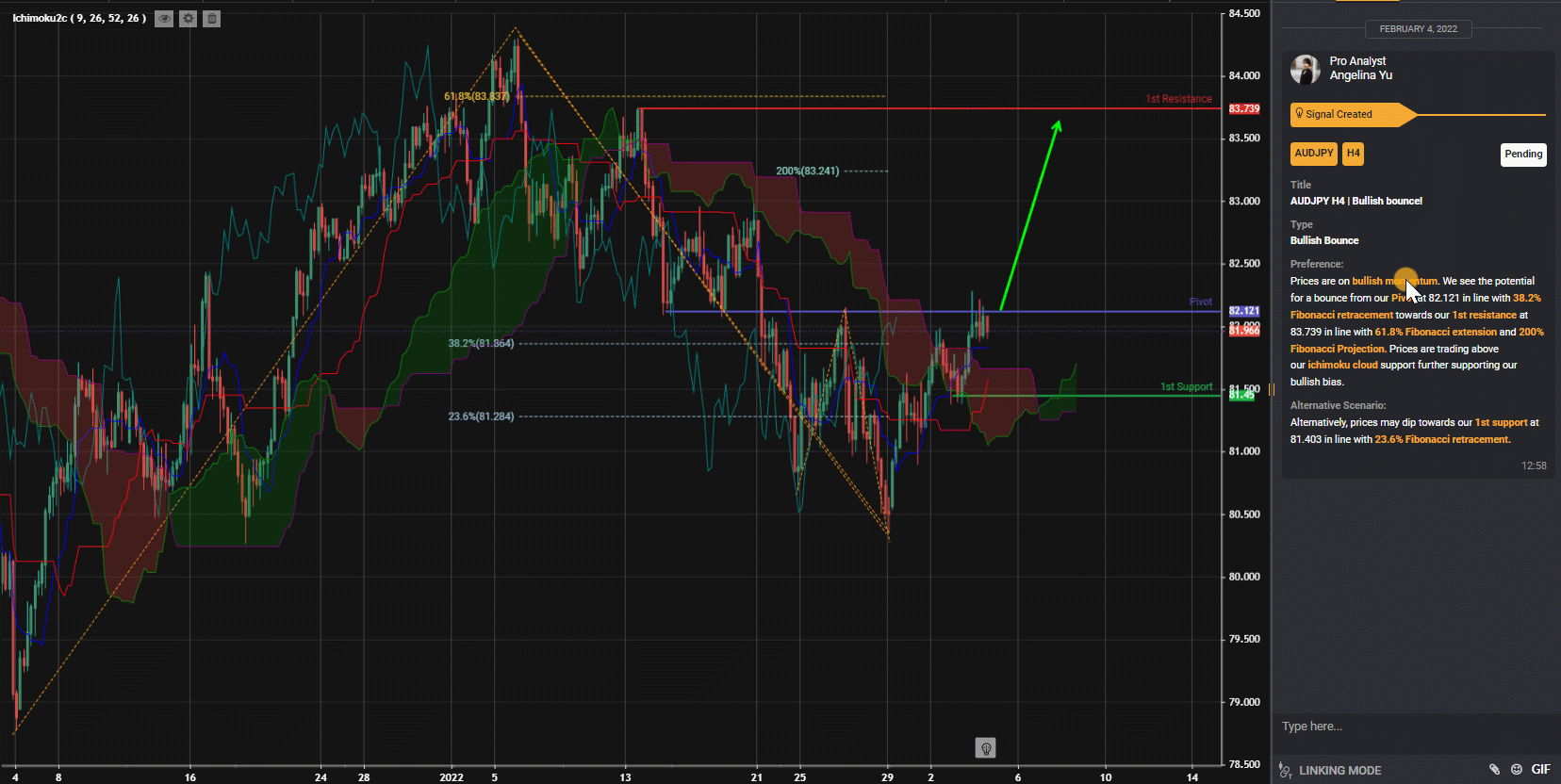This screenshot has height=784, width=1561.
Task: Click the 80.000 price axis label
Action: tap(1244, 577)
